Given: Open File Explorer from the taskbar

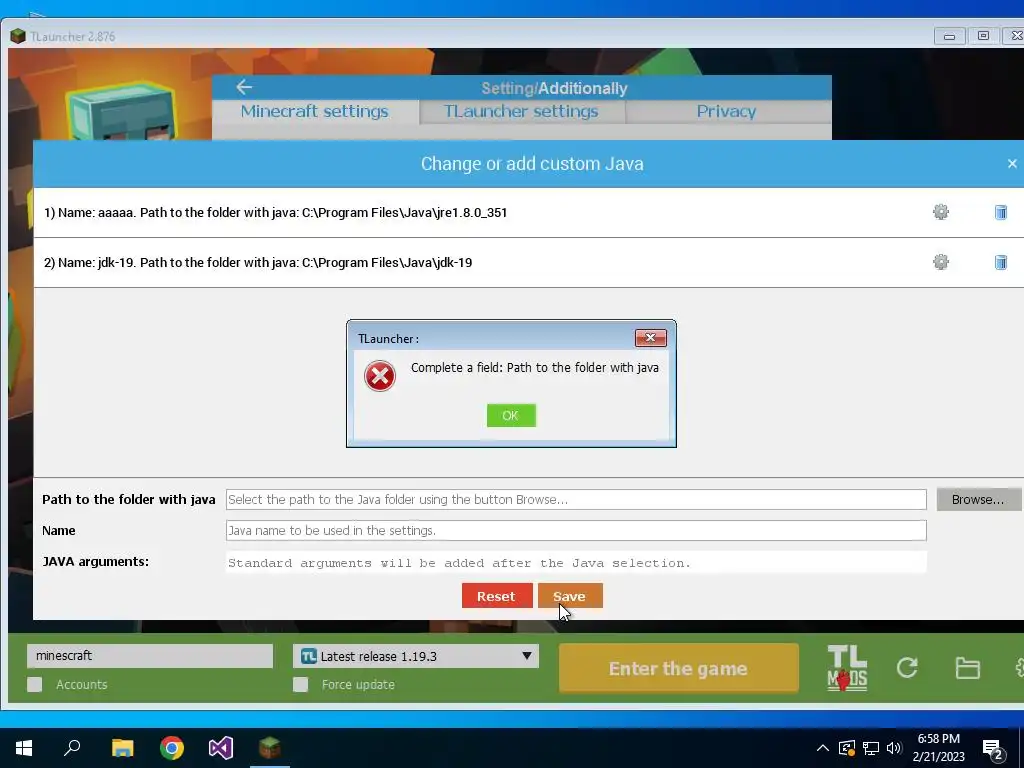Looking at the screenshot, I should coord(122,748).
